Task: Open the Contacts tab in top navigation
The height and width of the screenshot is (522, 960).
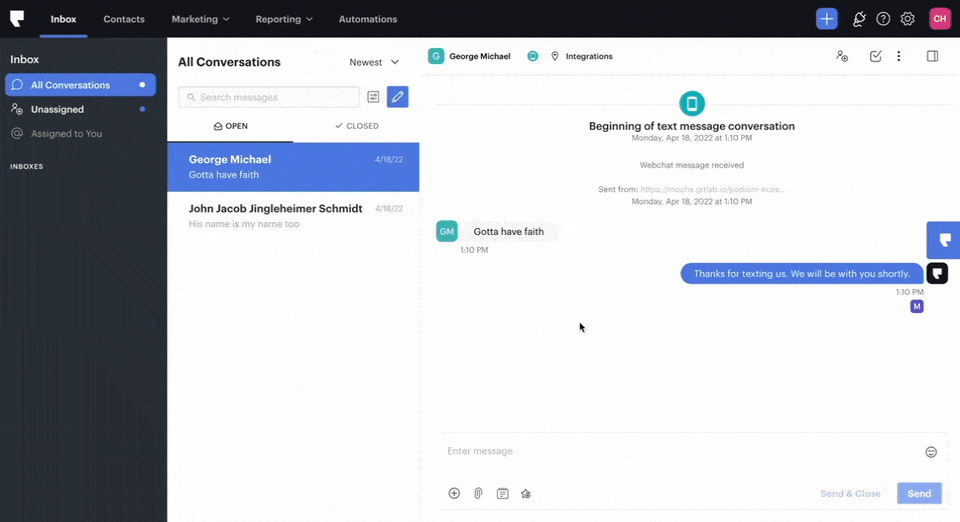Action: pos(124,19)
